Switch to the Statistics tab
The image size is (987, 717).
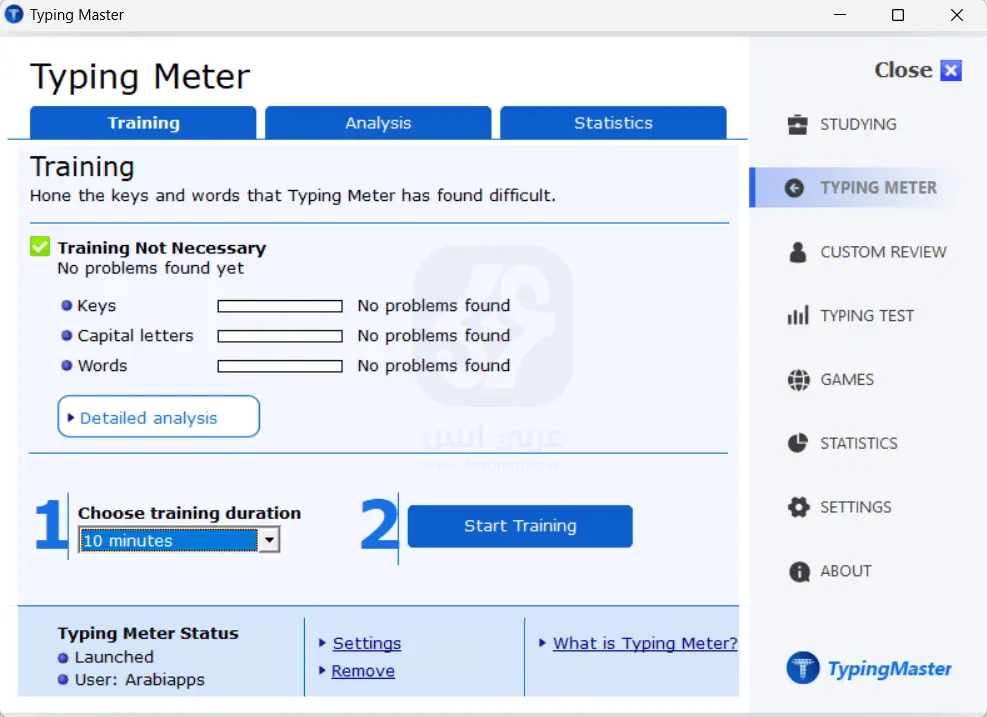613,123
